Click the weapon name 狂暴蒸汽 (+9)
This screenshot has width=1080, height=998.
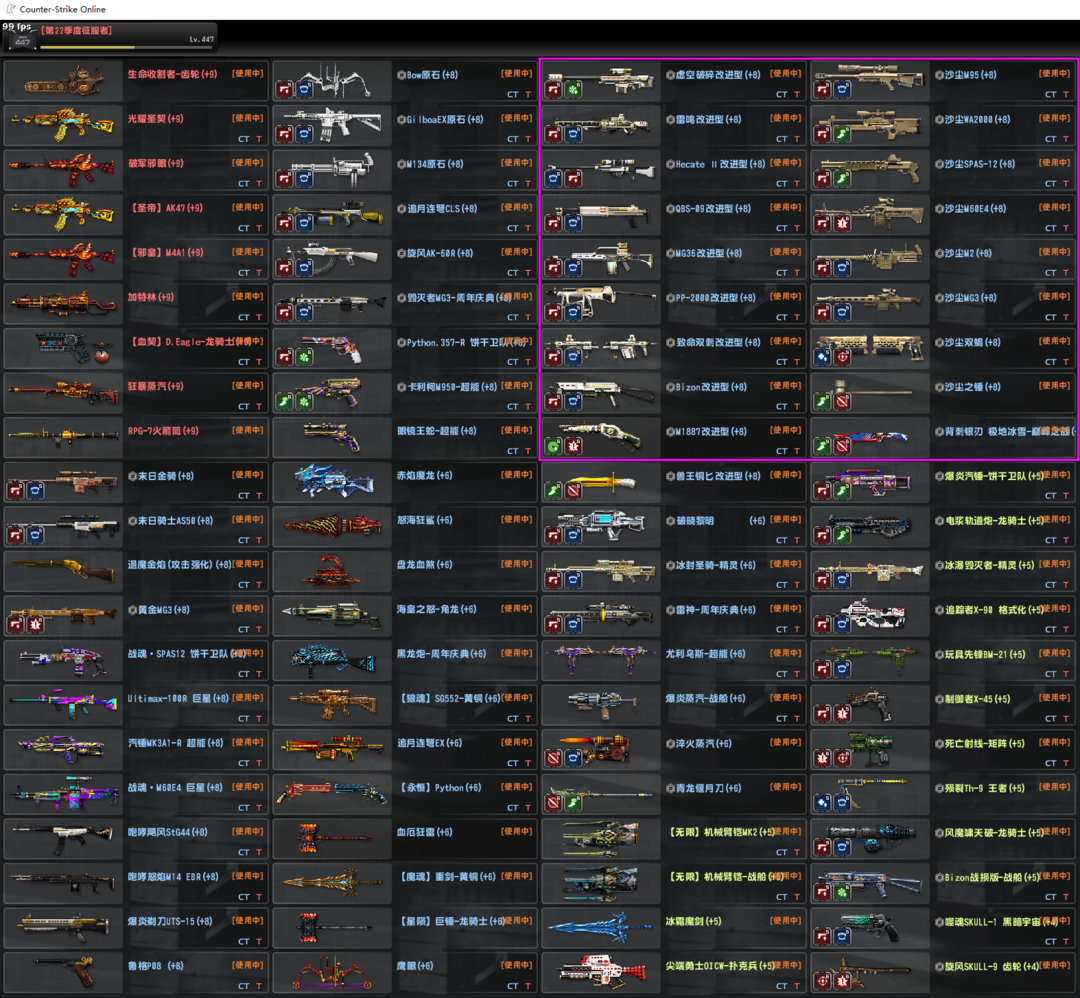[x=156, y=386]
